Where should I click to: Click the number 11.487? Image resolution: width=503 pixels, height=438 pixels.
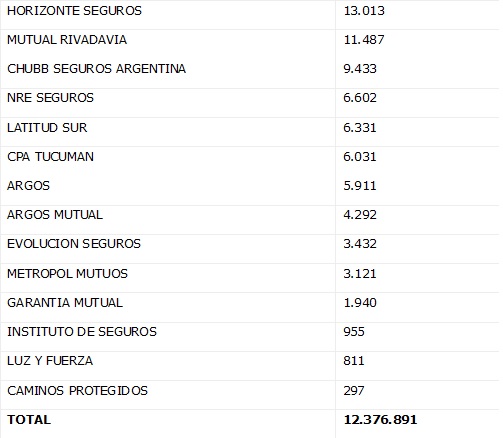(364, 40)
